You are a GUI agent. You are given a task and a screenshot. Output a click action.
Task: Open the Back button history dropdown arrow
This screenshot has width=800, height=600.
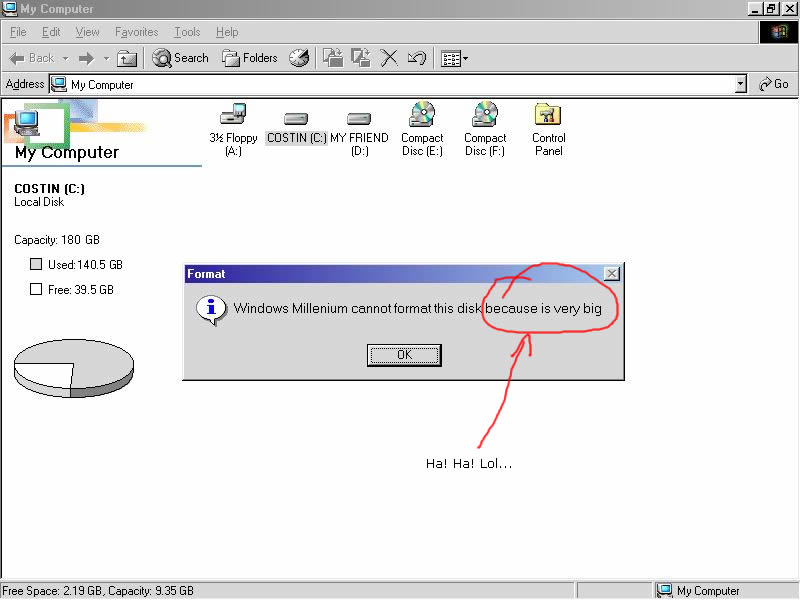65,59
